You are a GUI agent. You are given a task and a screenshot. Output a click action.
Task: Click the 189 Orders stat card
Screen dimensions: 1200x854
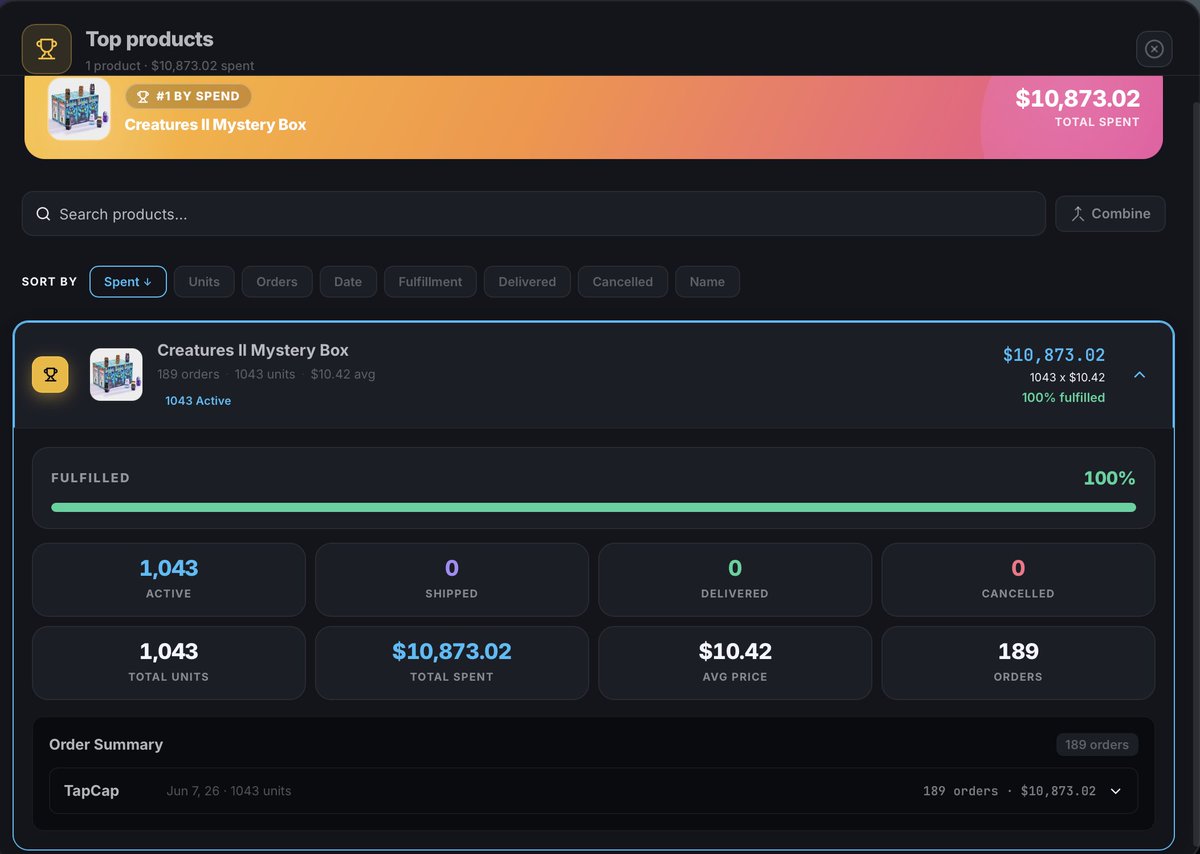coord(1018,663)
